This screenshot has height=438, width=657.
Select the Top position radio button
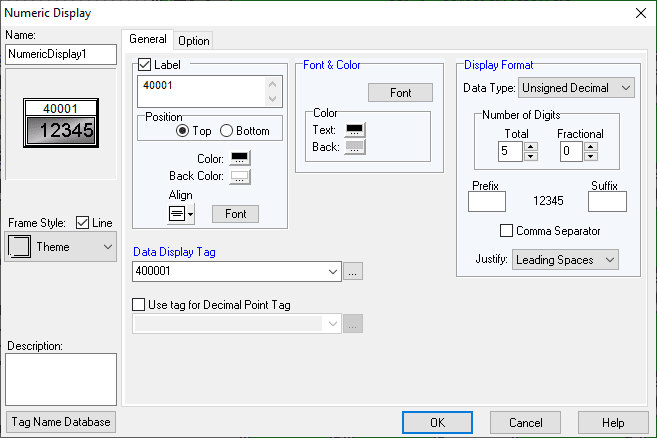[x=182, y=131]
